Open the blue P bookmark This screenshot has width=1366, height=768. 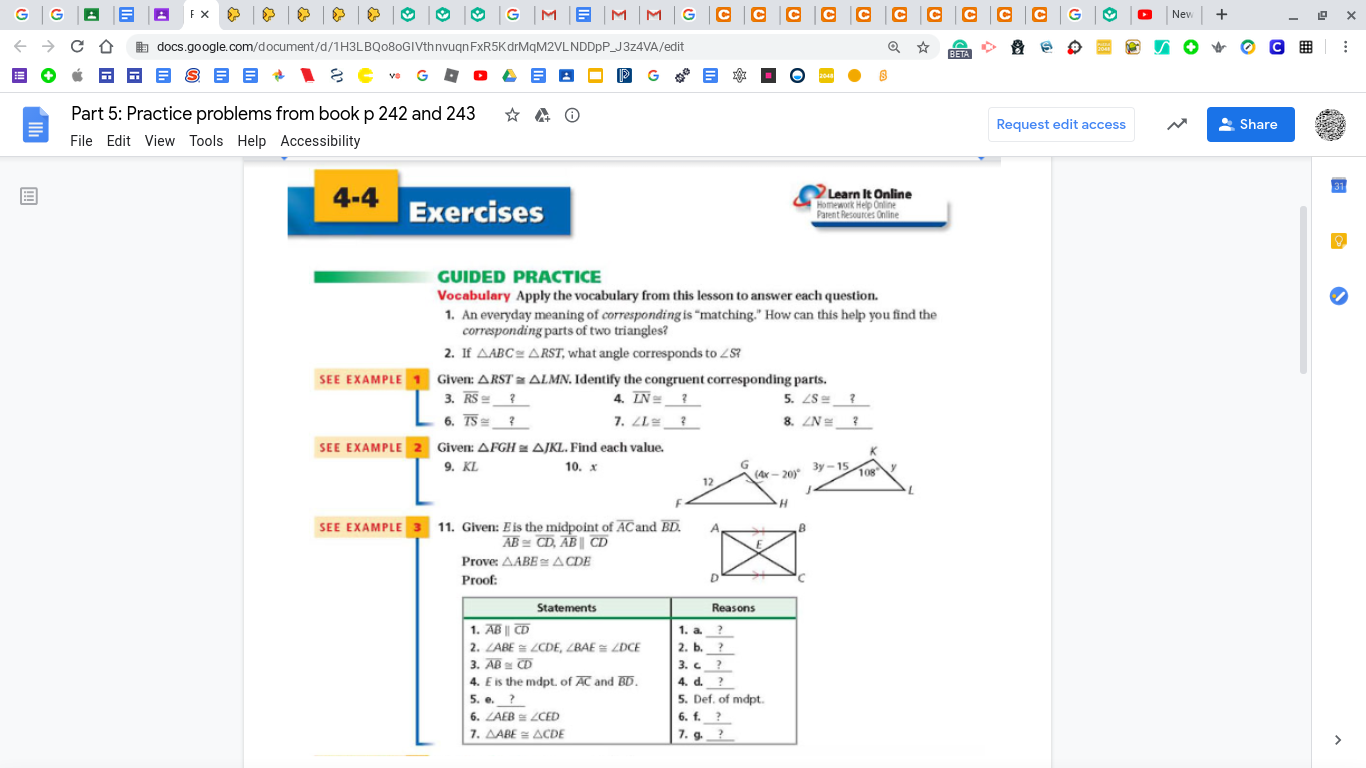(624, 75)
